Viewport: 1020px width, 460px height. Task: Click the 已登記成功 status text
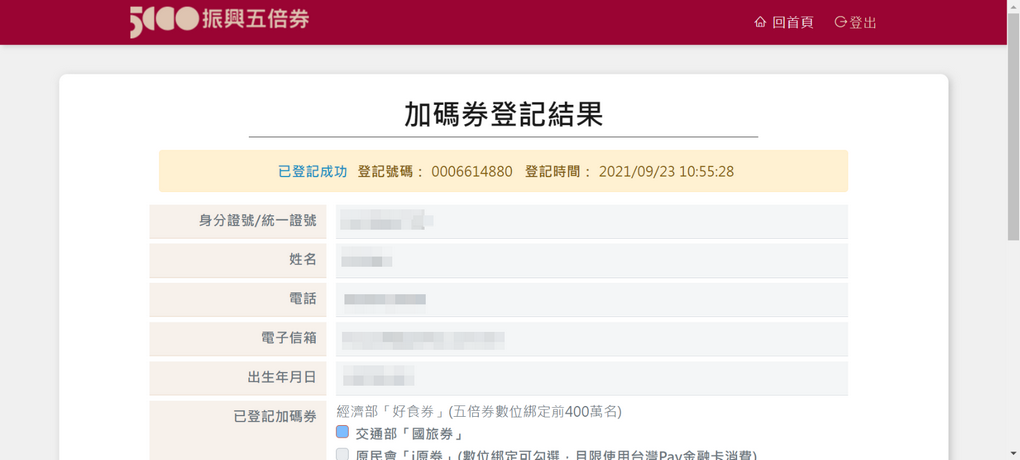313,172
